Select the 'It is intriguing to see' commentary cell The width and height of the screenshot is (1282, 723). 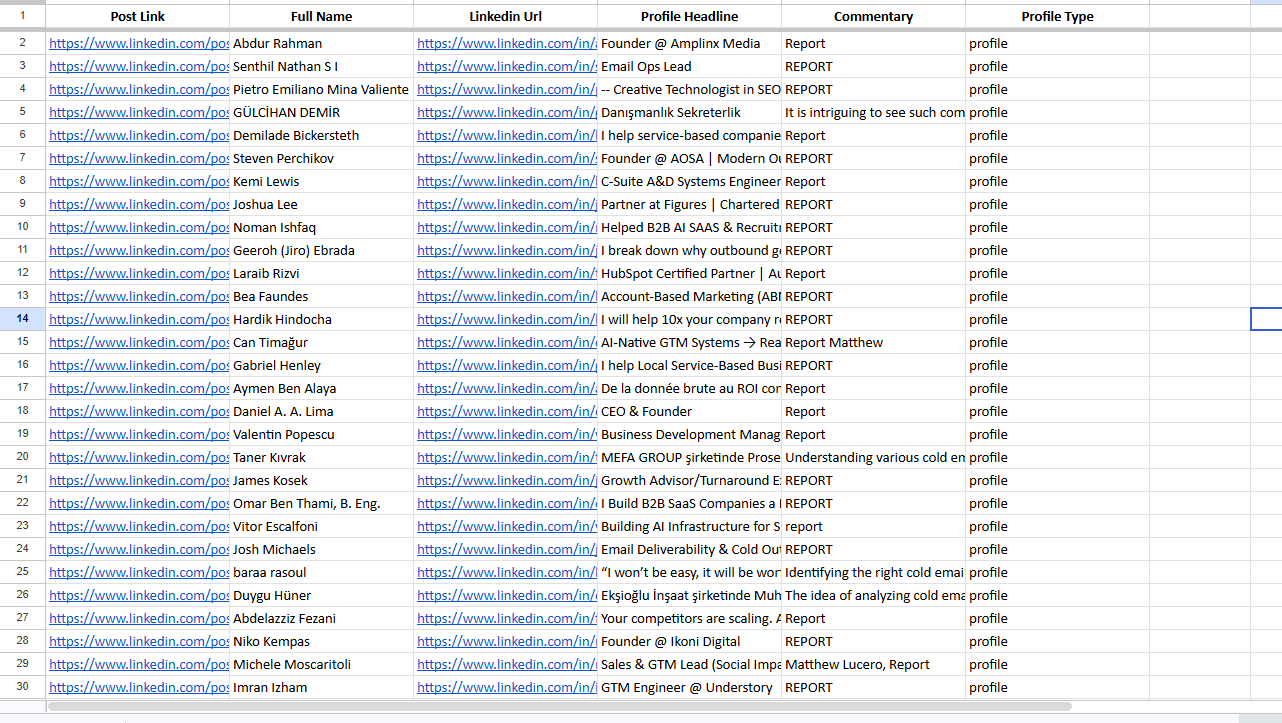pyautogui.click(x=874, y=112)
